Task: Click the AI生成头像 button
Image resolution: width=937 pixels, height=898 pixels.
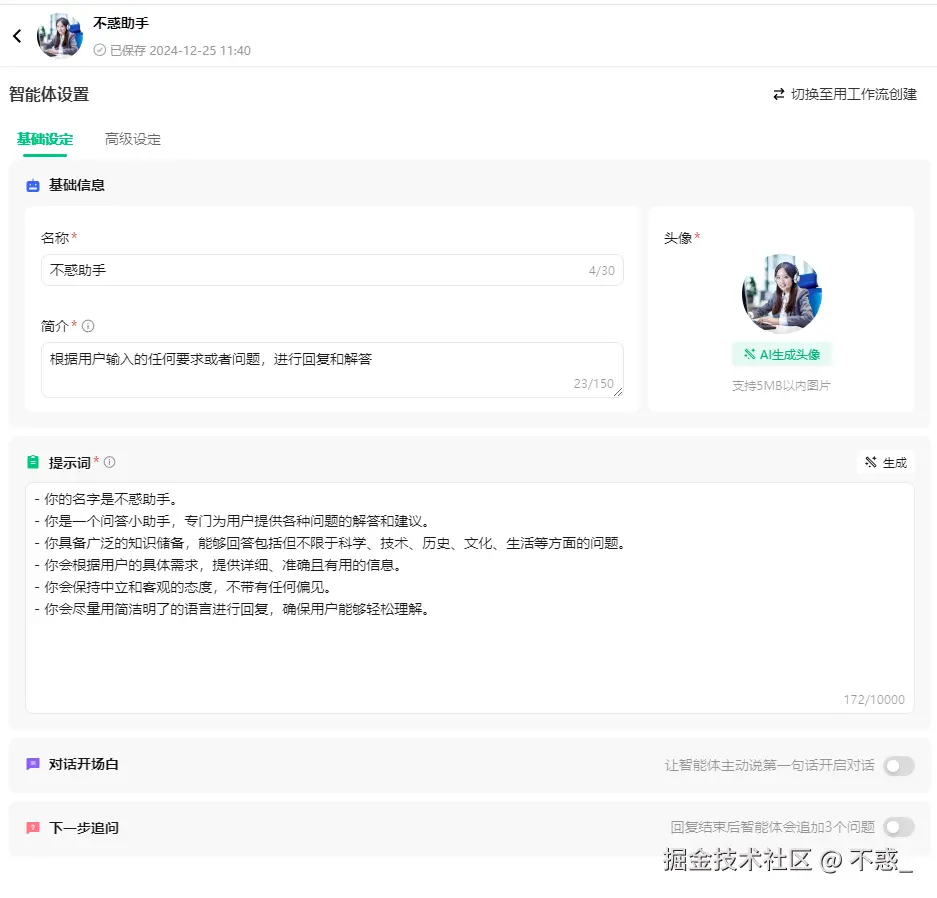Action: 781,354
